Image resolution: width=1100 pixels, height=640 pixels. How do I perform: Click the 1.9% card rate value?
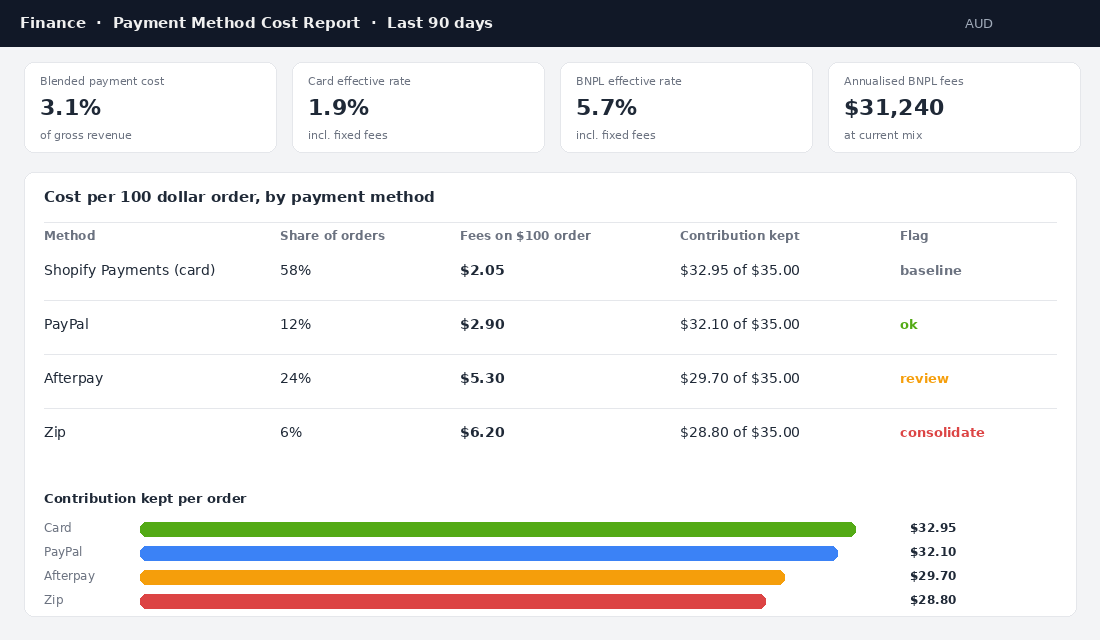(338, 107)
